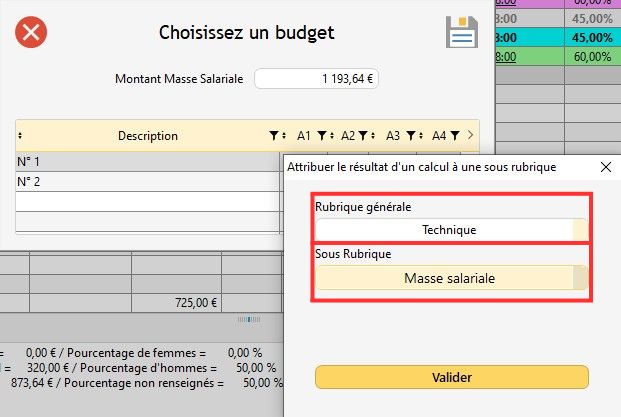Click the cyan 45,00% cell
Viewport: 621px width, 417px height.
[x=592, y=38]
